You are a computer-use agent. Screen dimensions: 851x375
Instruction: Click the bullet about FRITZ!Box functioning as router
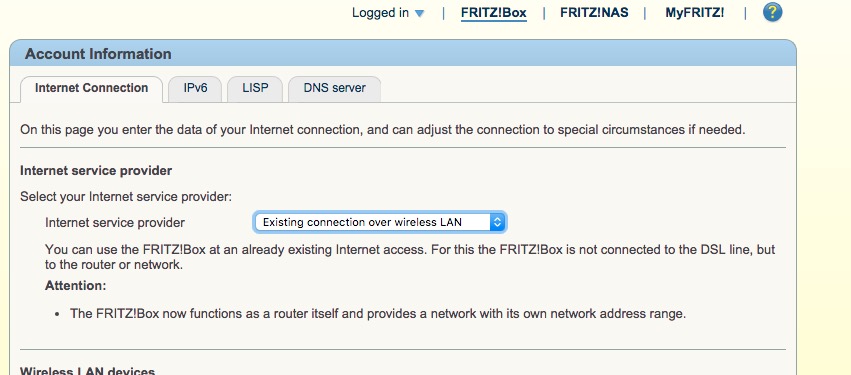tap(378, 314)
